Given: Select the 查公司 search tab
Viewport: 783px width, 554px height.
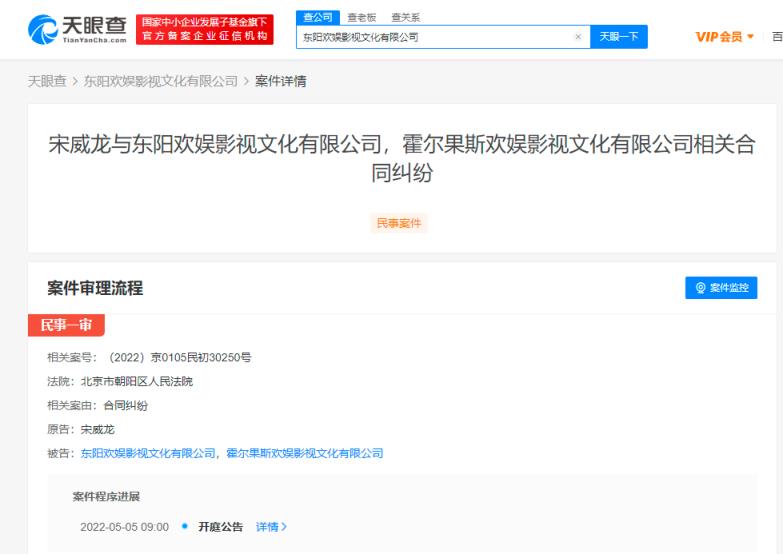Looking at the screenshot, I should pyautogui.click(x=318, y=17).
